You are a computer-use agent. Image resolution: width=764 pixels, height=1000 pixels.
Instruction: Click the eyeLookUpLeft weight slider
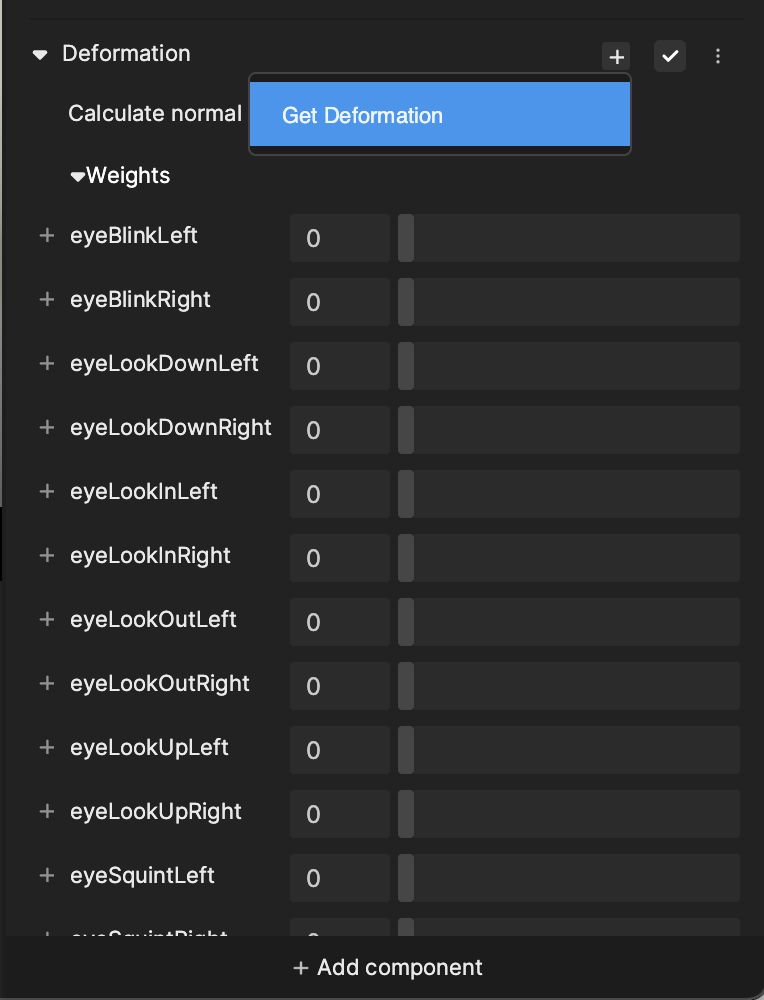point(568,750)
